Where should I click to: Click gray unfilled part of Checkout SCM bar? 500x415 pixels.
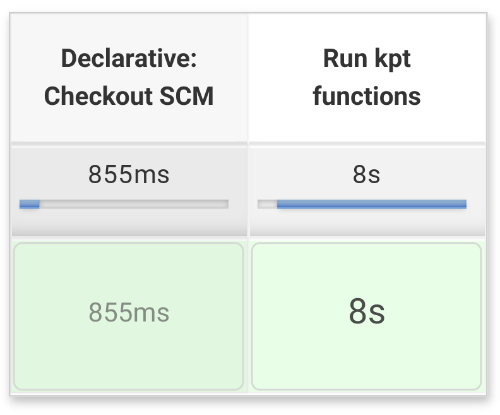pyautogui.click(x=134, y=204)
